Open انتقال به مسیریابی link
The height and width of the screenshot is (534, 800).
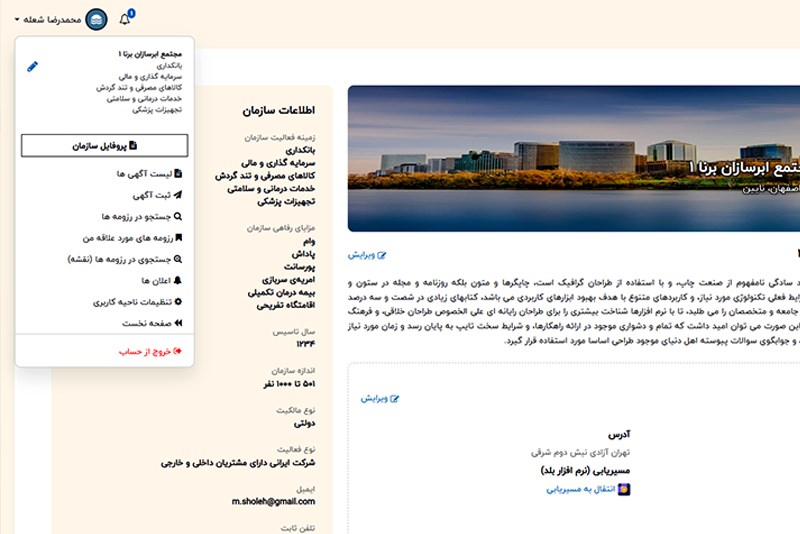[x=581, y=490]
